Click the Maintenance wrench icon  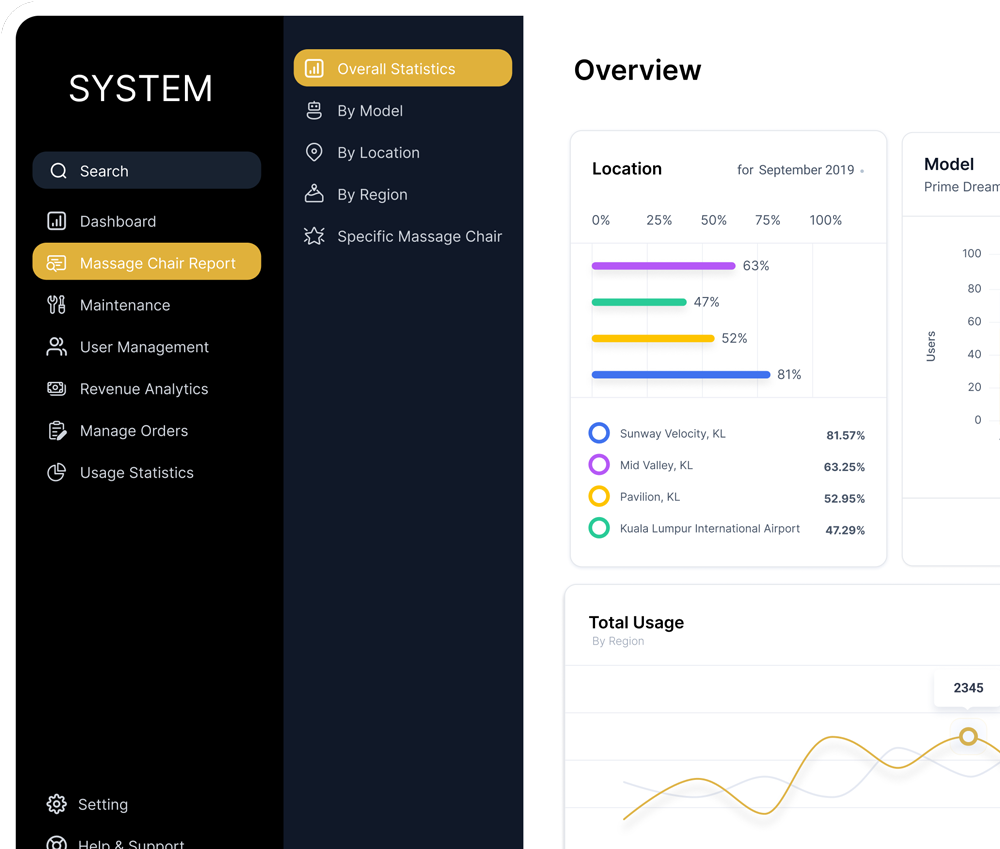pos(57,305)
